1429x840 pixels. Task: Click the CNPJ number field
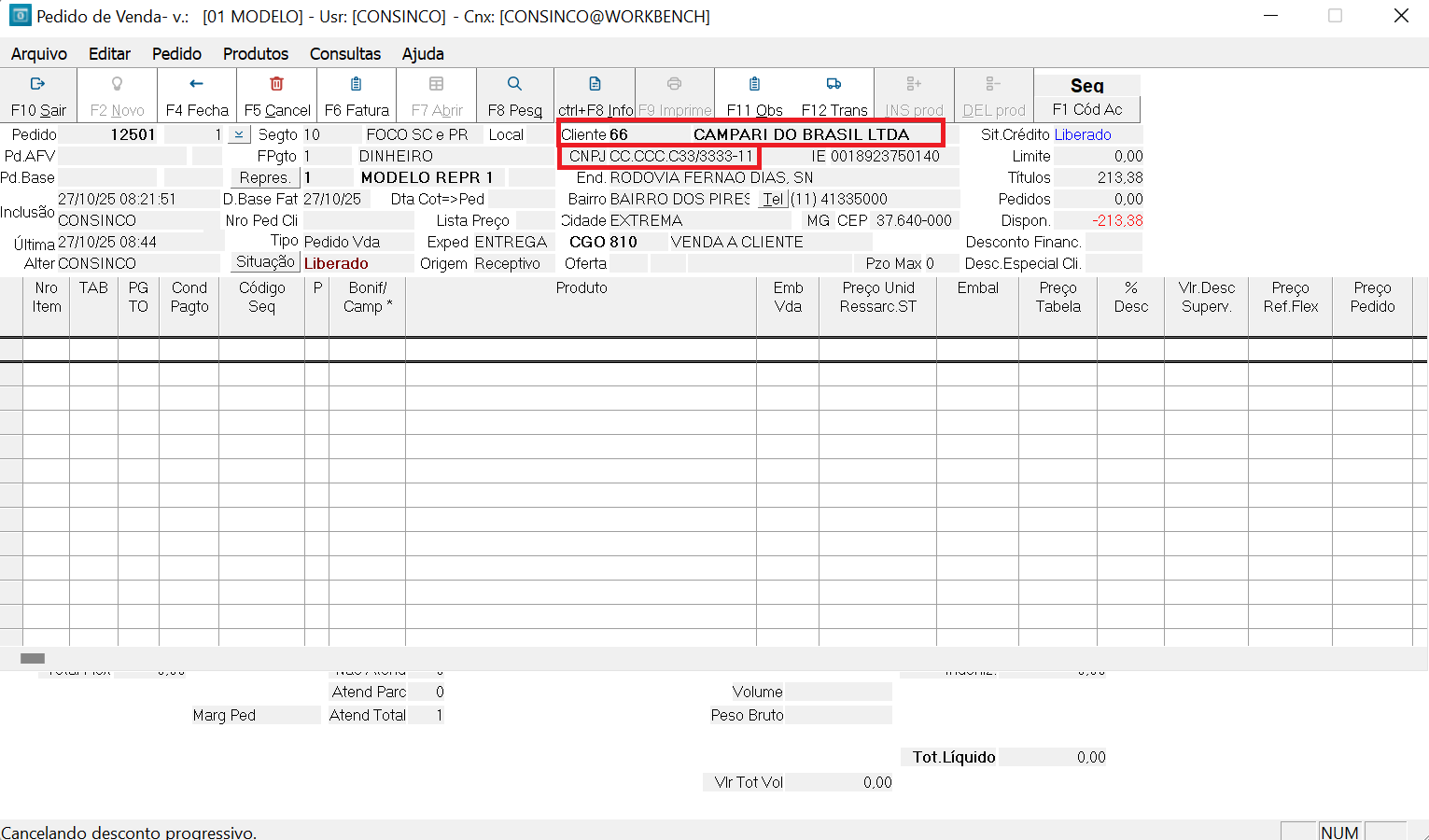click(681, 156)
